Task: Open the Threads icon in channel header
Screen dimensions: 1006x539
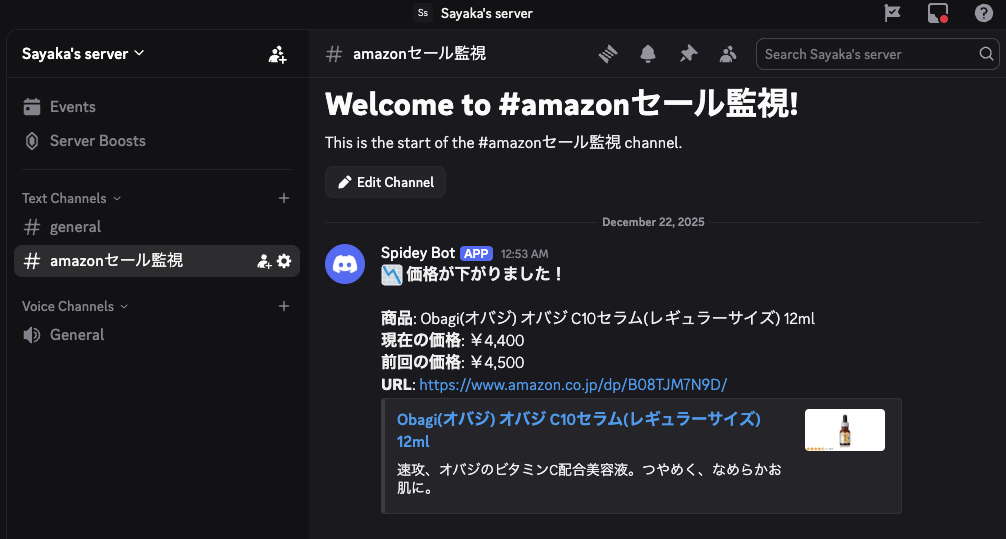Action: point(608,55)
